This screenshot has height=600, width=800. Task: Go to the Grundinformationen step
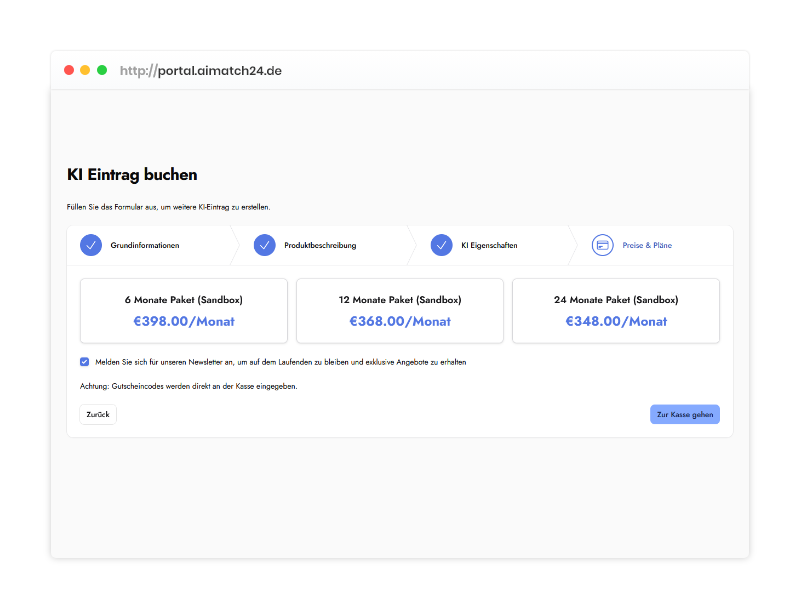(145, 245)
